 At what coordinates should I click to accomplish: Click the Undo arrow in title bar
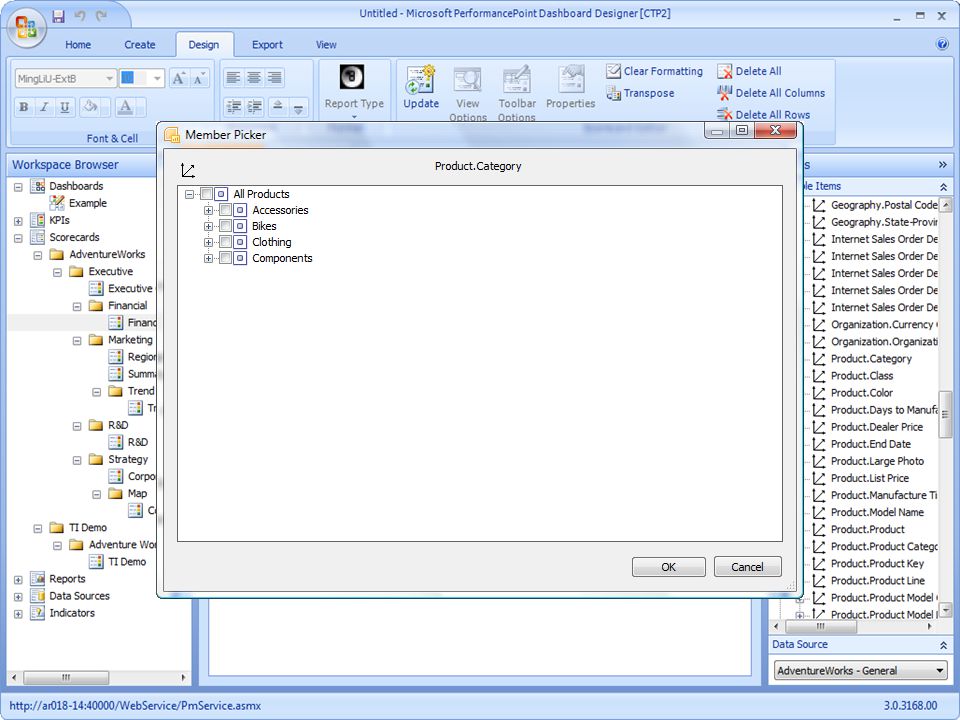coord(80,16)
